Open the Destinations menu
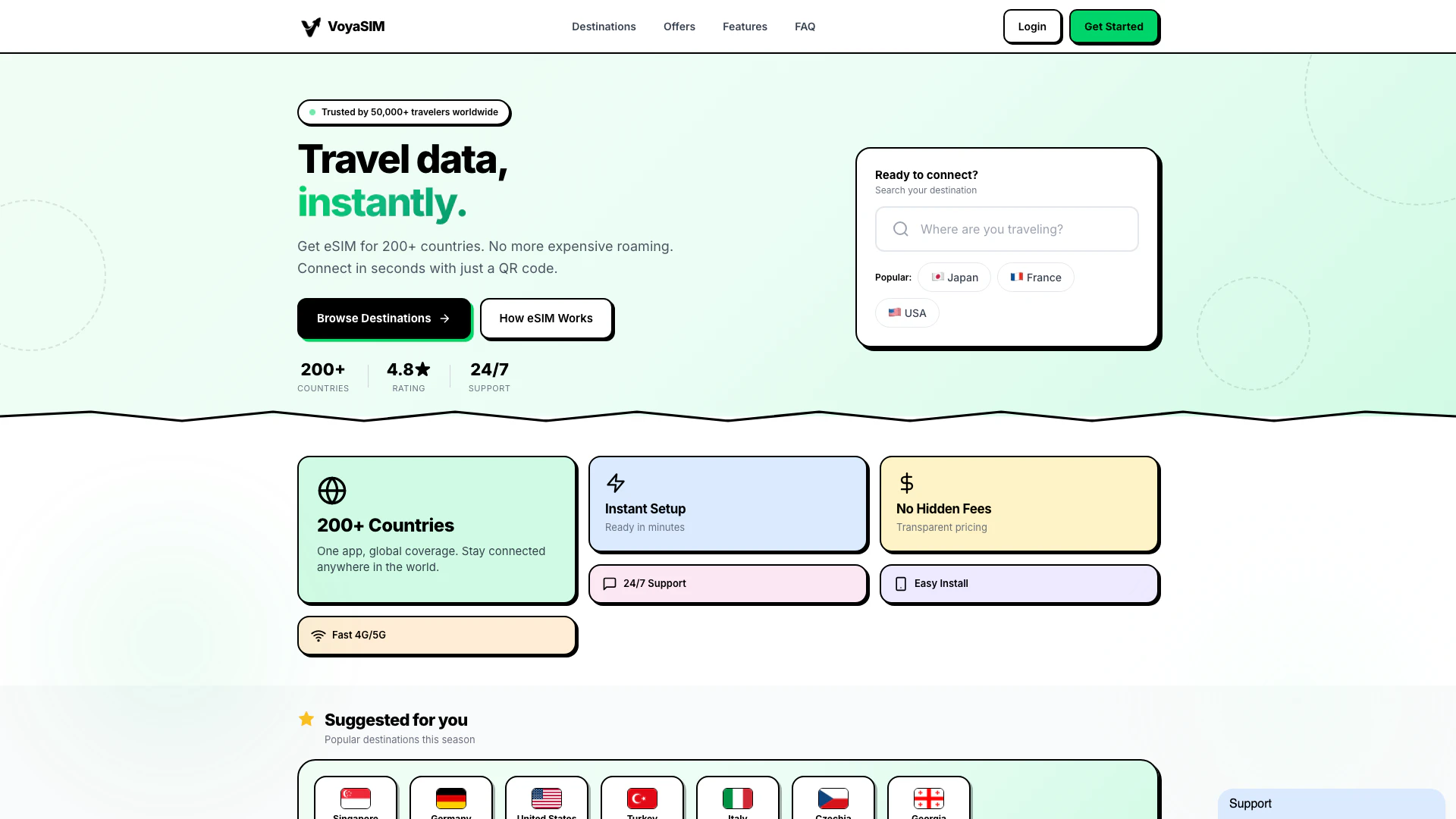This screenshot has width=1456, height=819. 604,27
